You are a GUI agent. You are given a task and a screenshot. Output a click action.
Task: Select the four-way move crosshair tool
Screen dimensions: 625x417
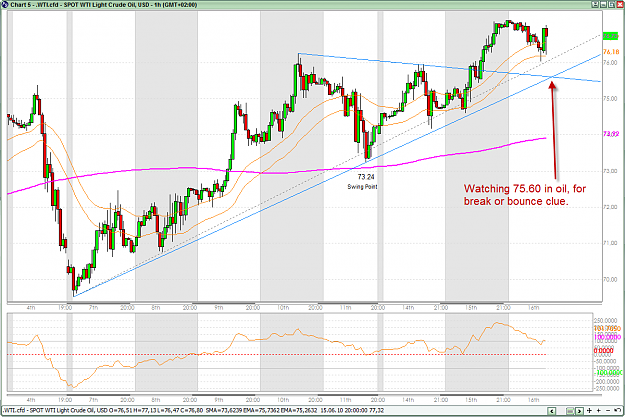(x=589, y=411)
